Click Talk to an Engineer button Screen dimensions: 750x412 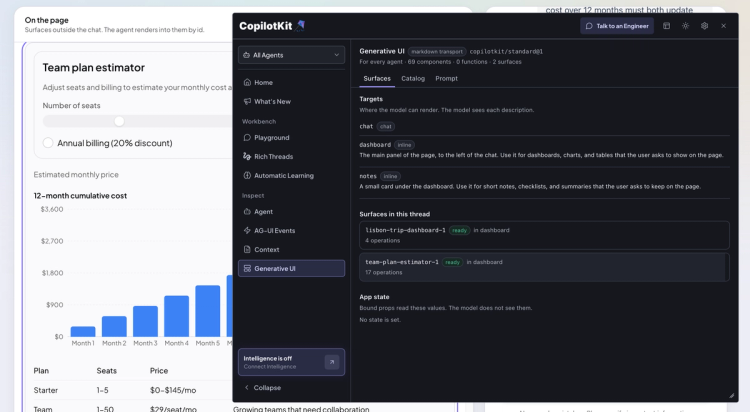click(617, 26)
